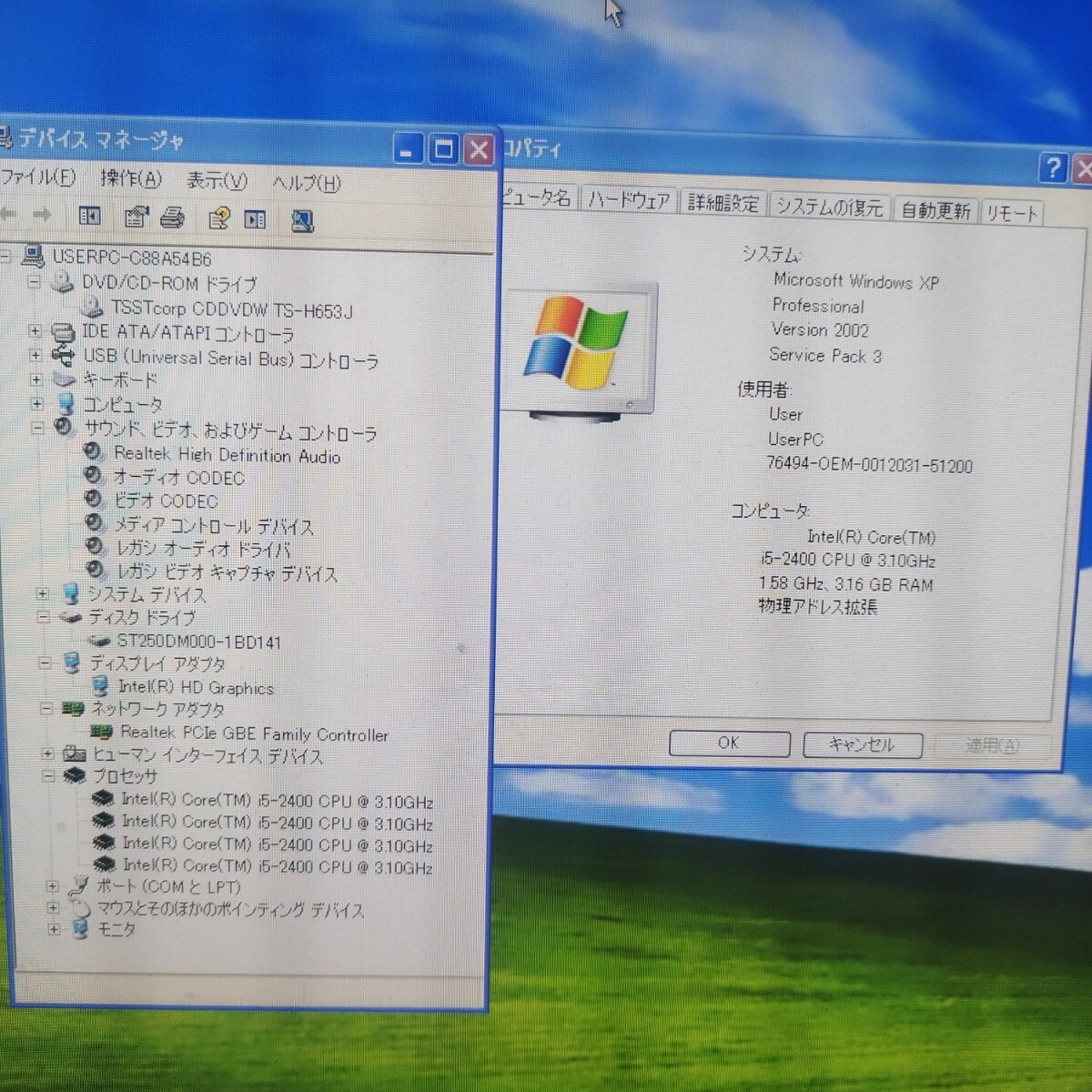Click the Help toolbar icon in Device Manager
1092x1092 pixels.
(x=219, y=219)
